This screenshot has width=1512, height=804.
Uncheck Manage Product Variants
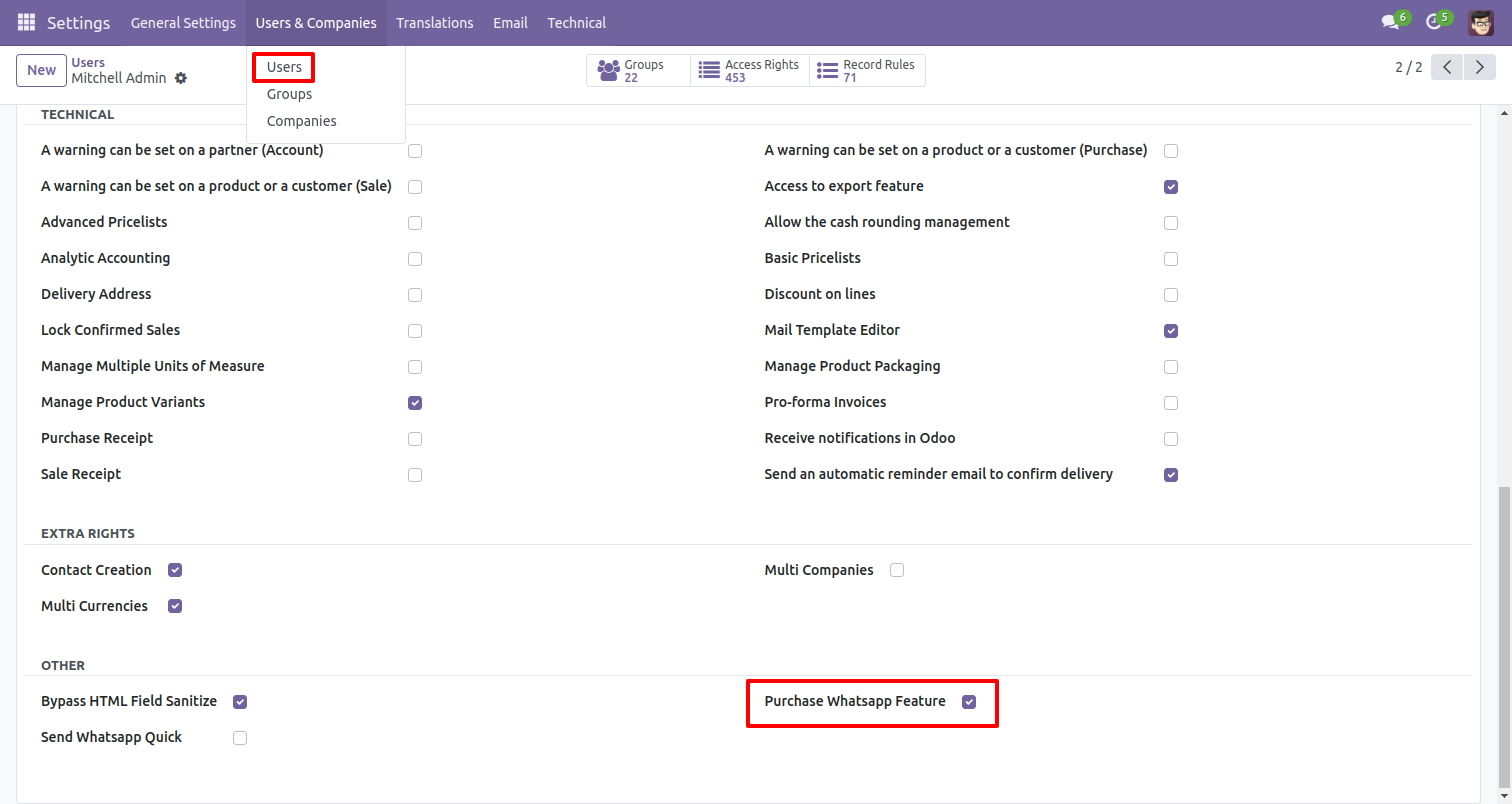(415, 403)
